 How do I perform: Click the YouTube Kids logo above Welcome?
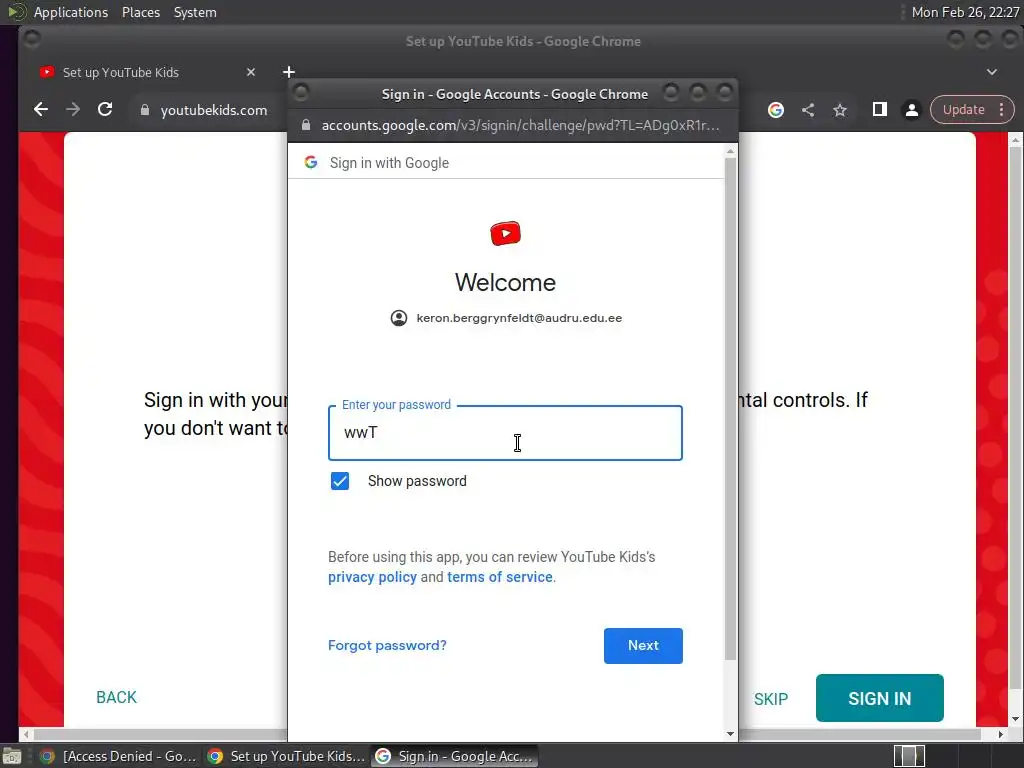coord(505,234)
